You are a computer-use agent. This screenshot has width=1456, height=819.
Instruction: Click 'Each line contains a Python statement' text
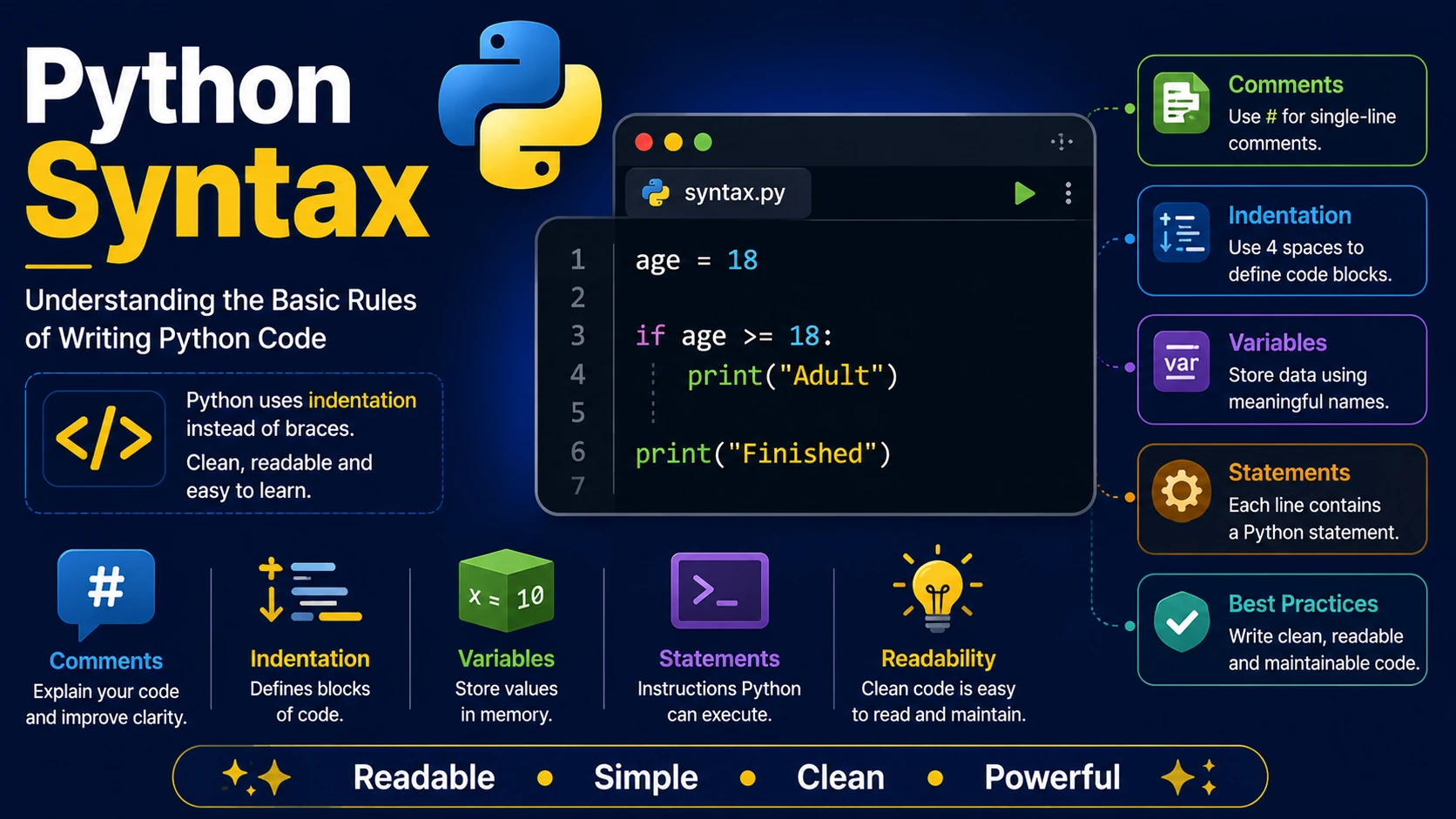pyautogui.click(x=1313, y=519)
